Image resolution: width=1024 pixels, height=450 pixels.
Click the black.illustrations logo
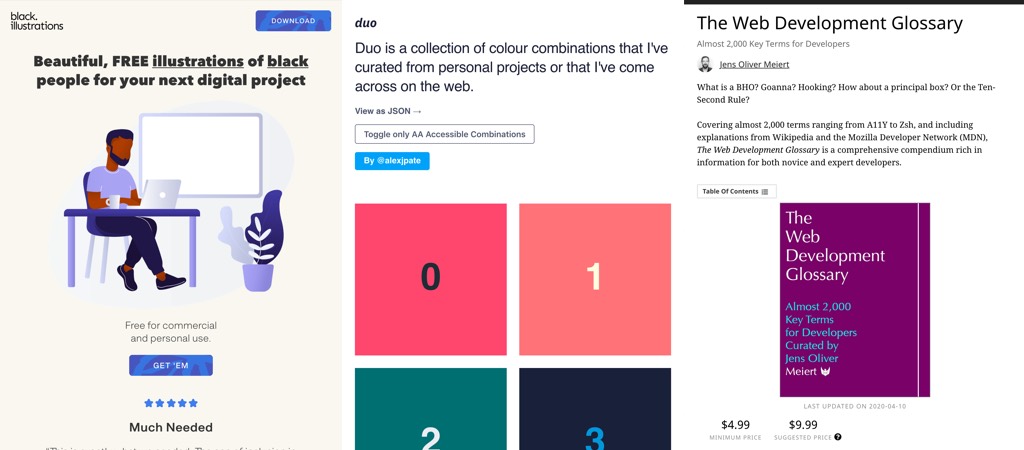pos(37,21)
